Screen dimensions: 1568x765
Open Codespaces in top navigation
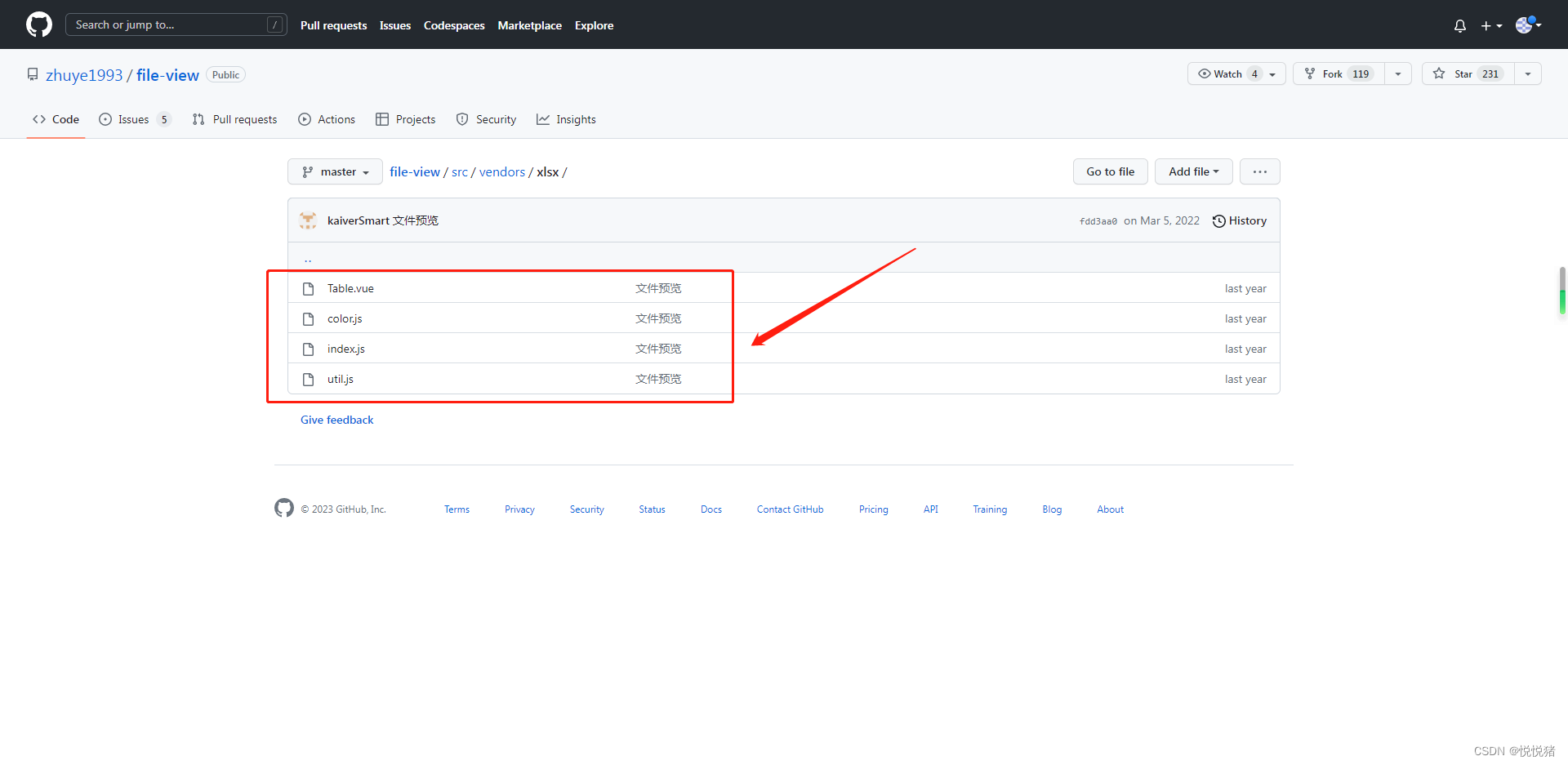coord(454,25)
